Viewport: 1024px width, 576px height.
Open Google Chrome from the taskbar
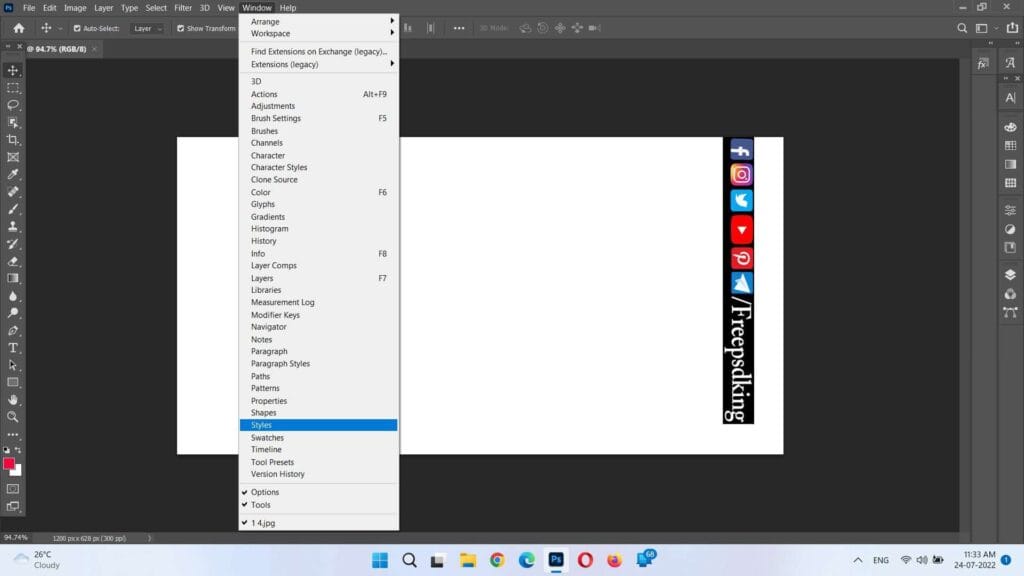coord(497,560)
